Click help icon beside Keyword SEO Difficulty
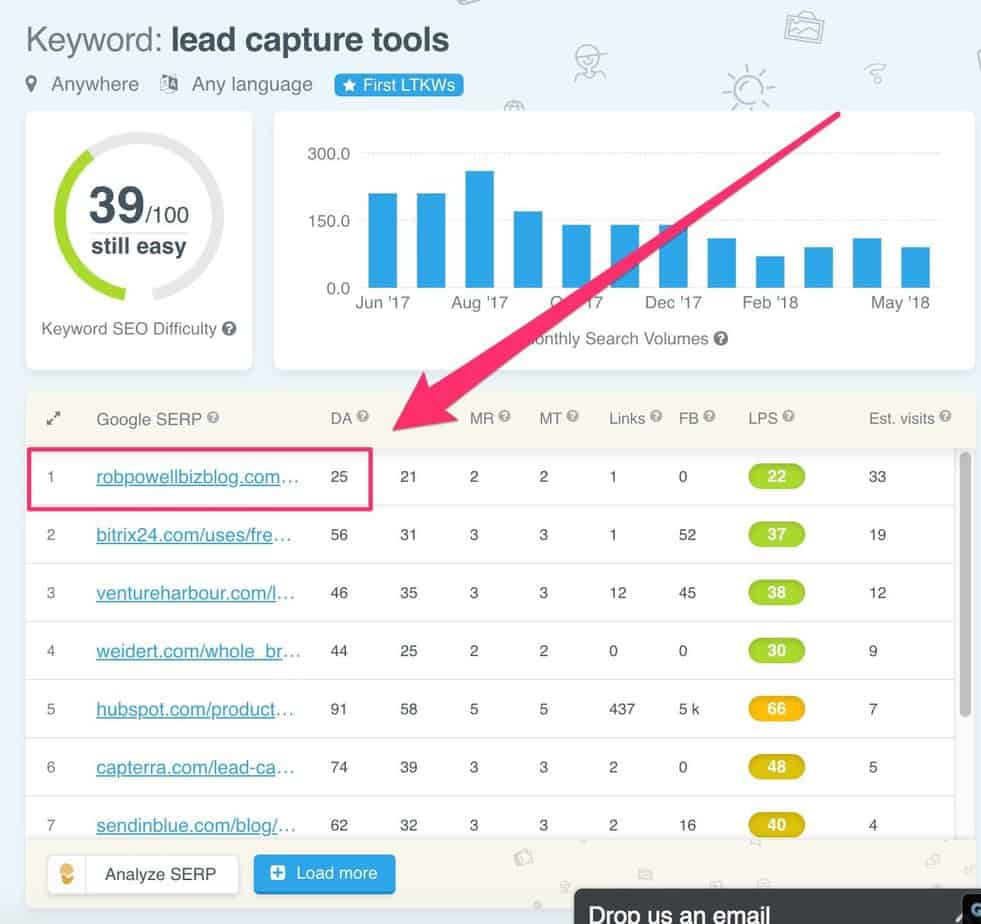Image resolution: width=981 pixels, height=924 pixels. pyautogui.click(x=230, y=328)
